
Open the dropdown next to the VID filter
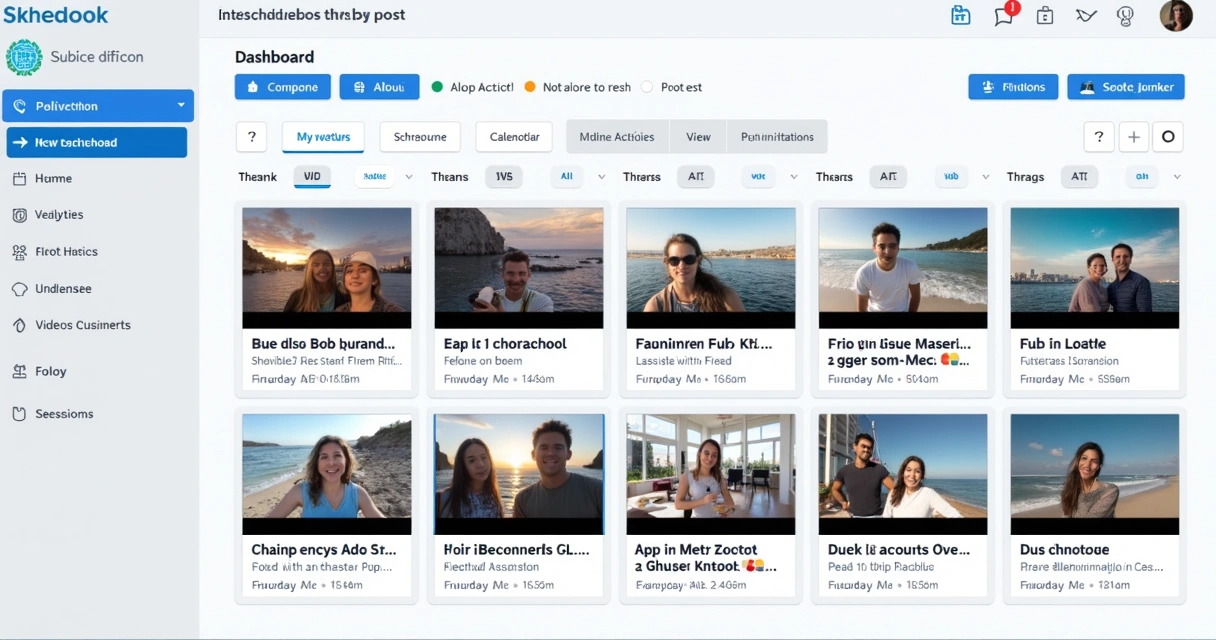pos(408,176)
